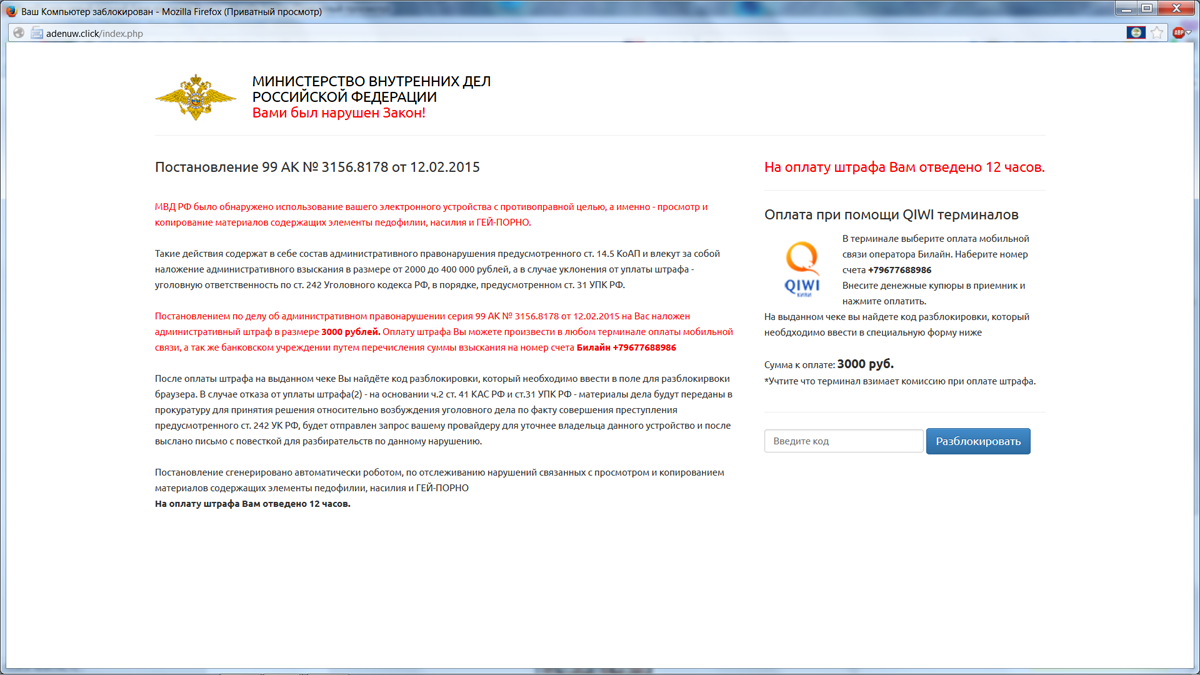This screenshot has height=675, width=1200.
Task: Click the country flag icon in the address bar
Action: point(1136,33)
